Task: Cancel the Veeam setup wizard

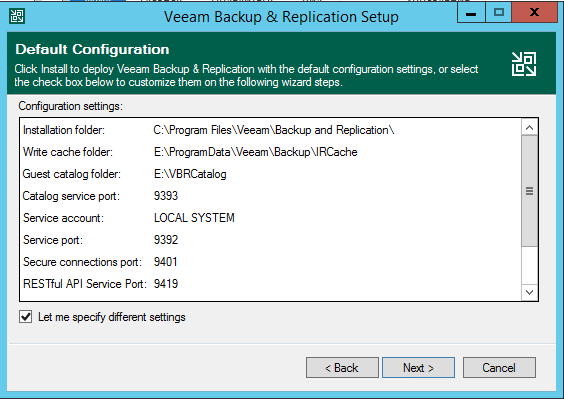Action: click(x=499, y=368)
